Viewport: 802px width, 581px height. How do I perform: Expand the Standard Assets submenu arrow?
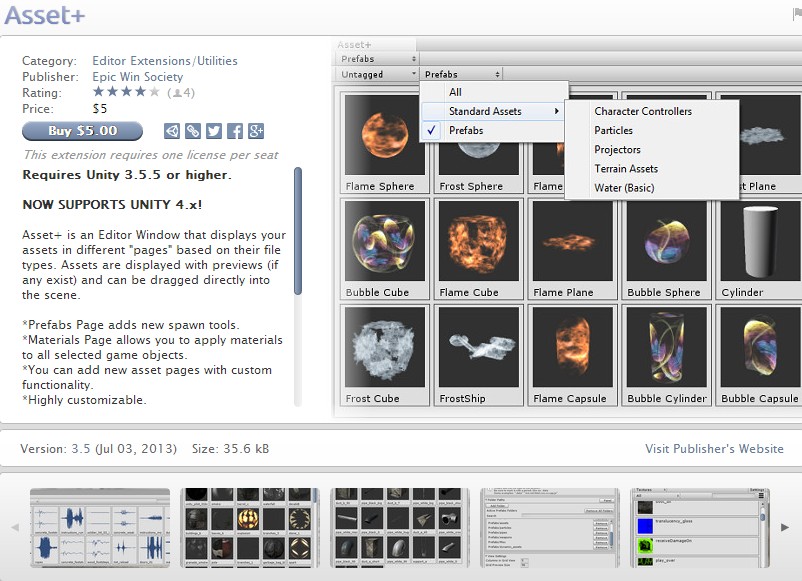[556, 111]
